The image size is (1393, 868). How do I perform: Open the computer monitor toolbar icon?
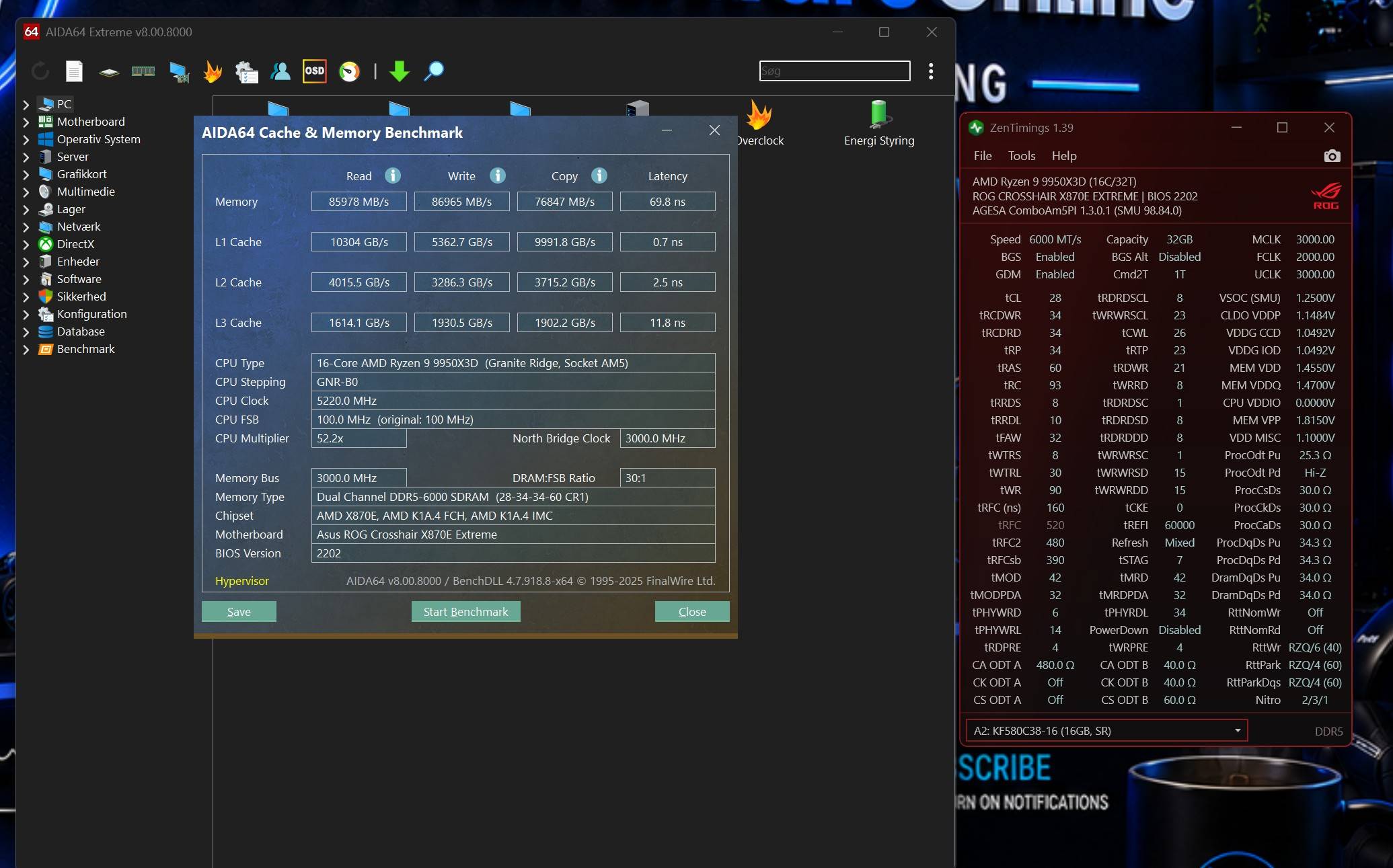coord(179,72)
